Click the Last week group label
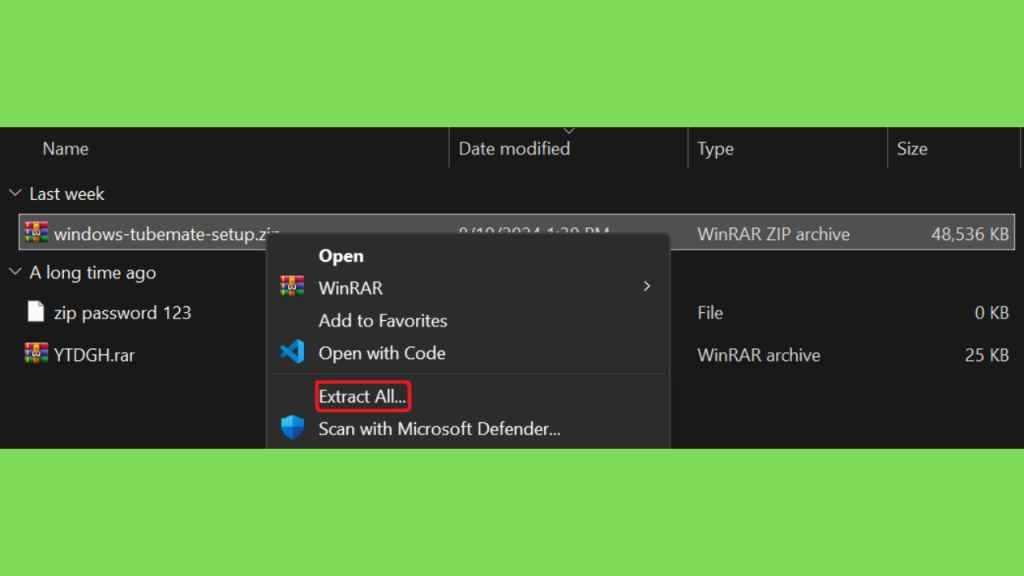Viewport: 1024px width, 576px height. 67,194
